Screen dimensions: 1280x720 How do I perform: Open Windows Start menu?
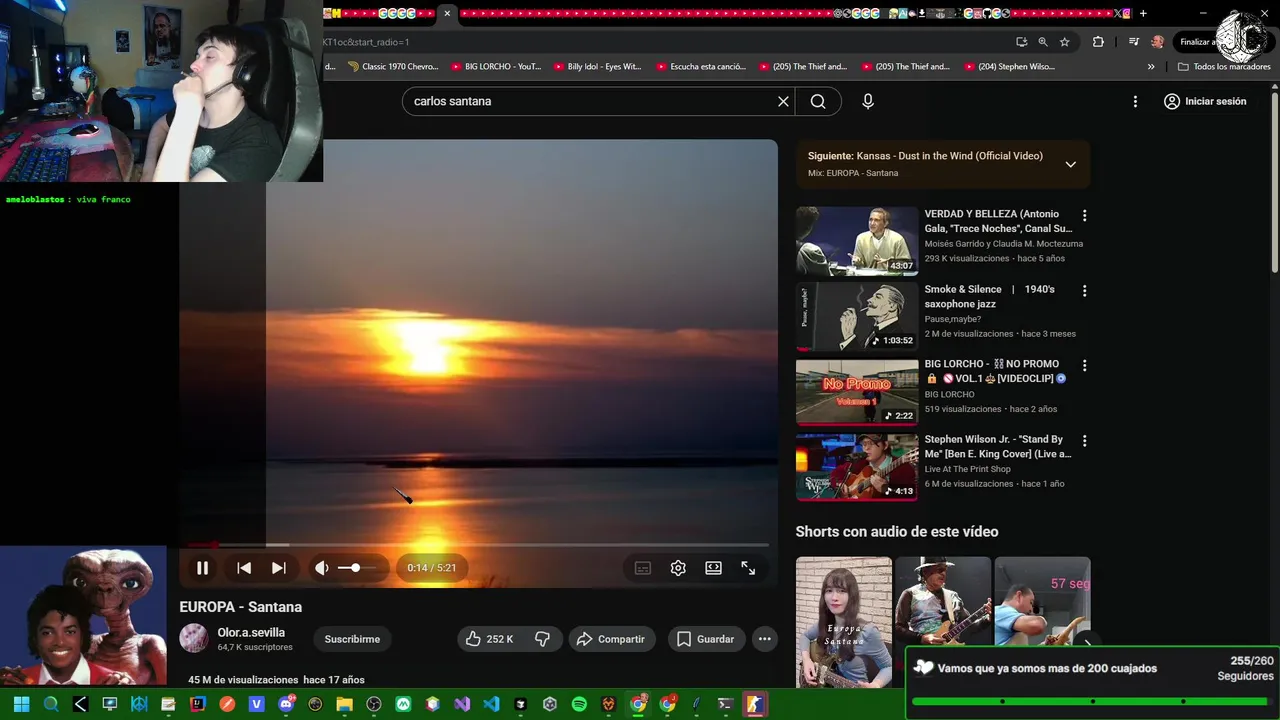(x=22, y=704)
